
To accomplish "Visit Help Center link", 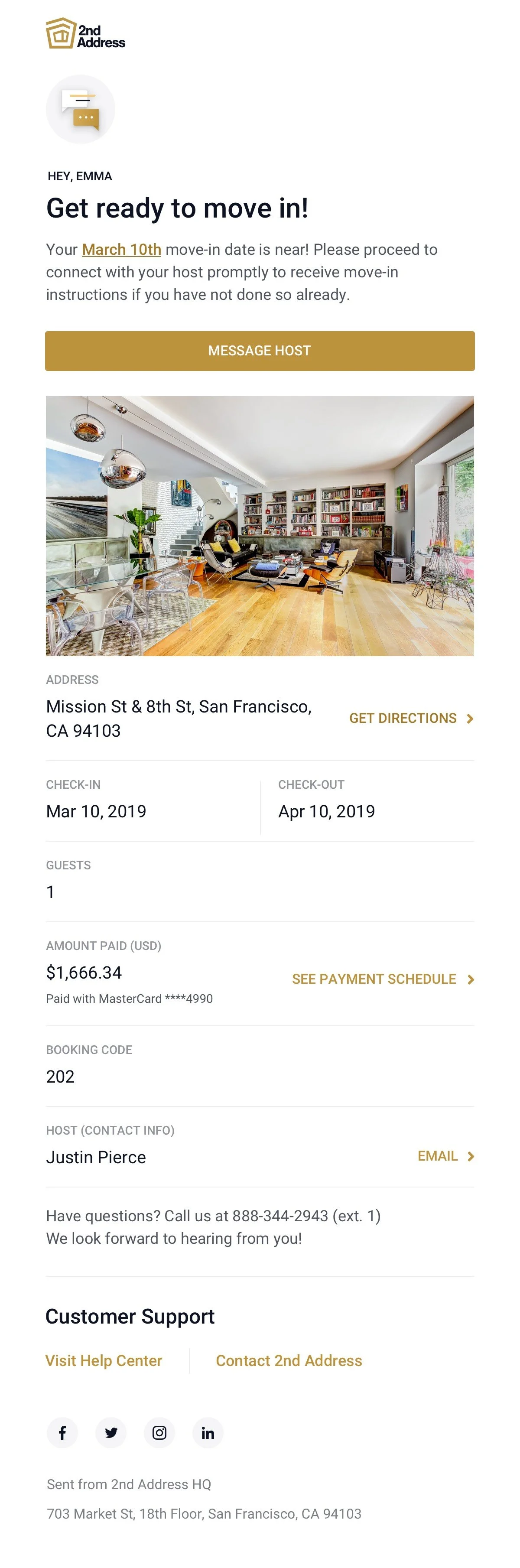I will (x=104, y=1360).
